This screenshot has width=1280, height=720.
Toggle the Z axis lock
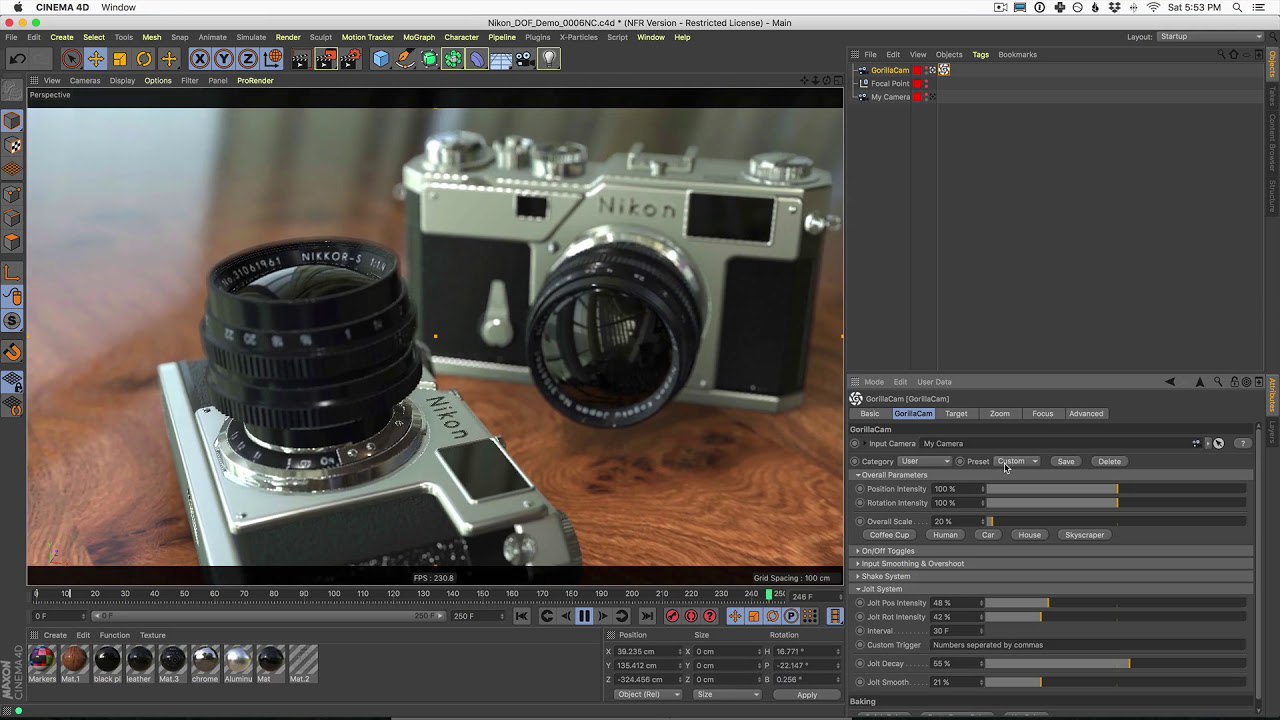tap(248, 59)
